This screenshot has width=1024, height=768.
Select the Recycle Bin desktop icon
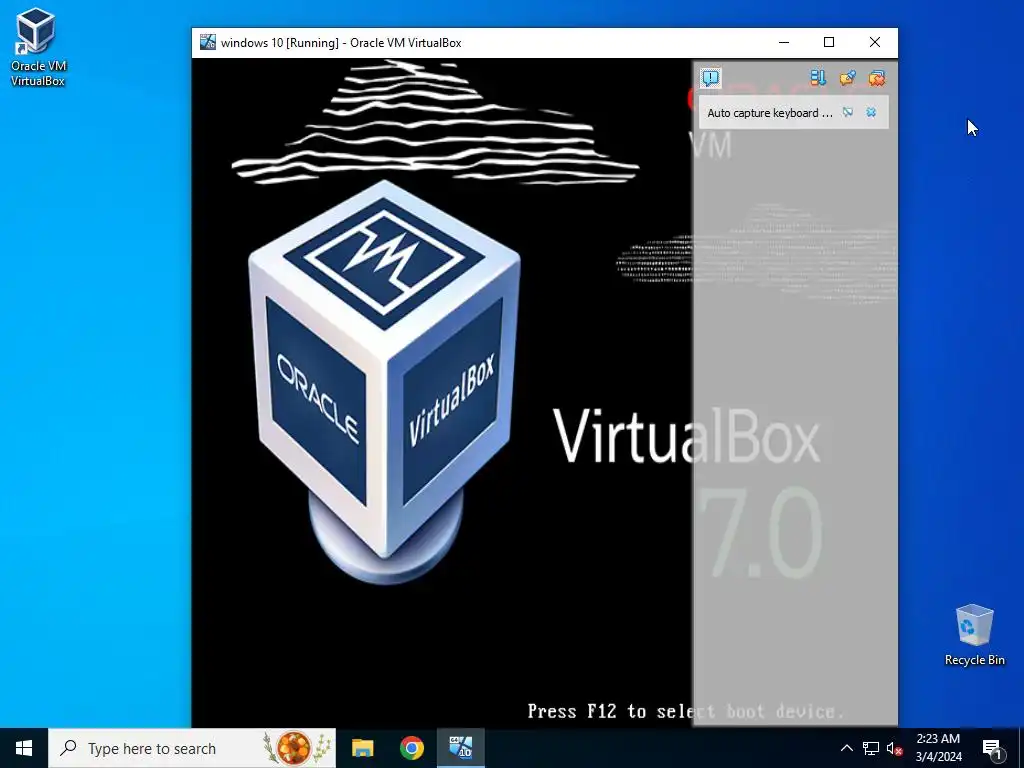974,635
